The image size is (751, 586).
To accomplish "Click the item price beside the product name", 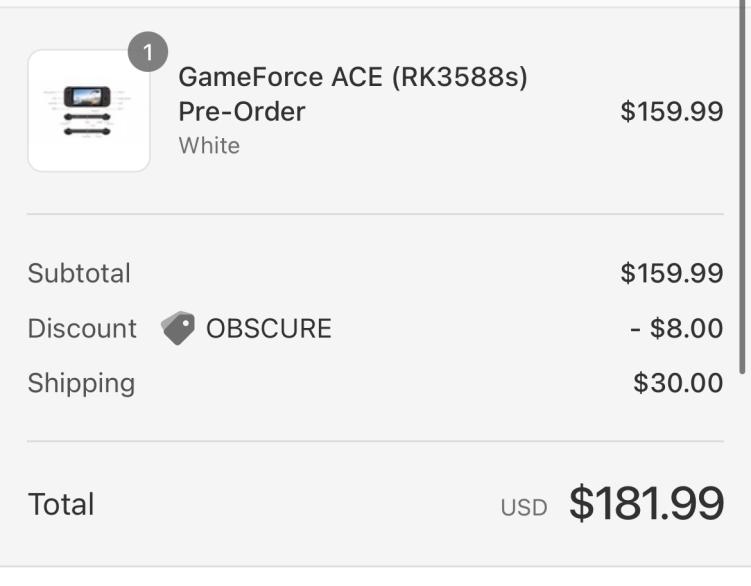I will click(x=671, y=111).
